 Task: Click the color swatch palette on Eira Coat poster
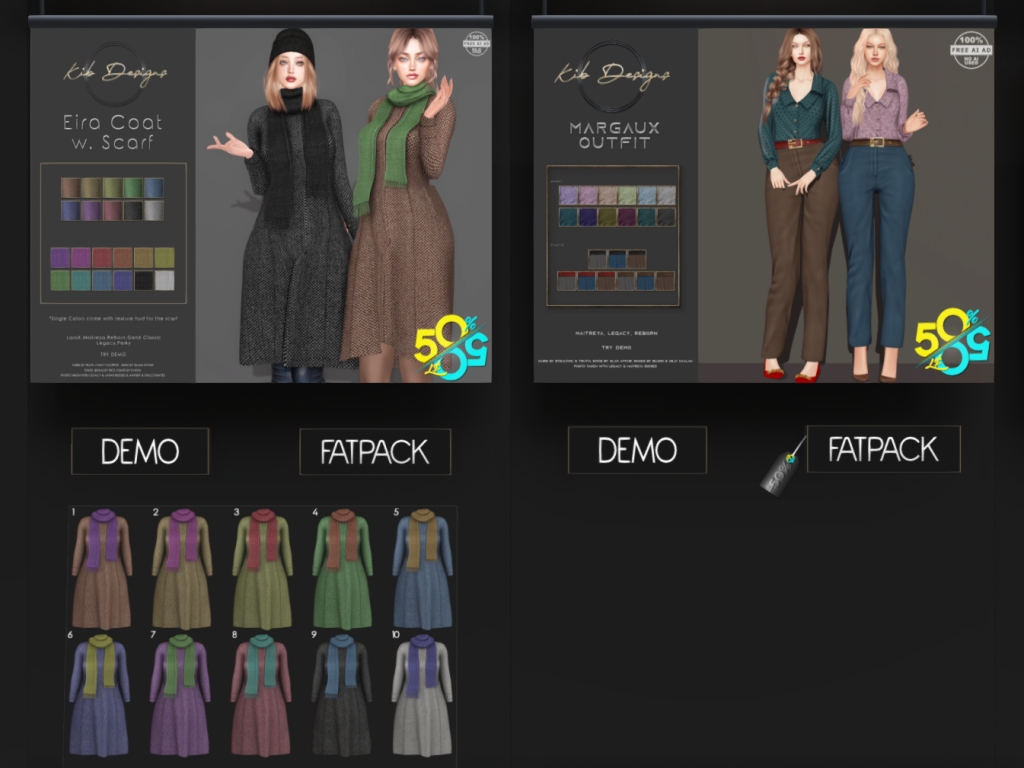(113, 233)
